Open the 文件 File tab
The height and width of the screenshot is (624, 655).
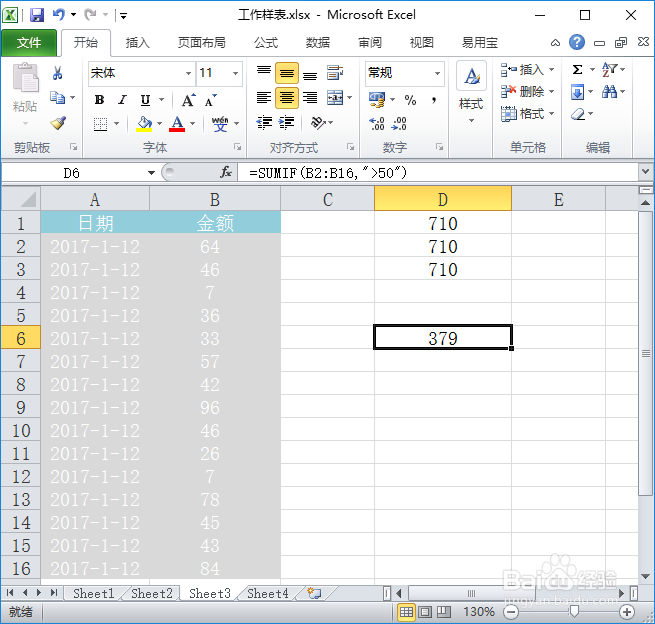(x=29, y=43)
